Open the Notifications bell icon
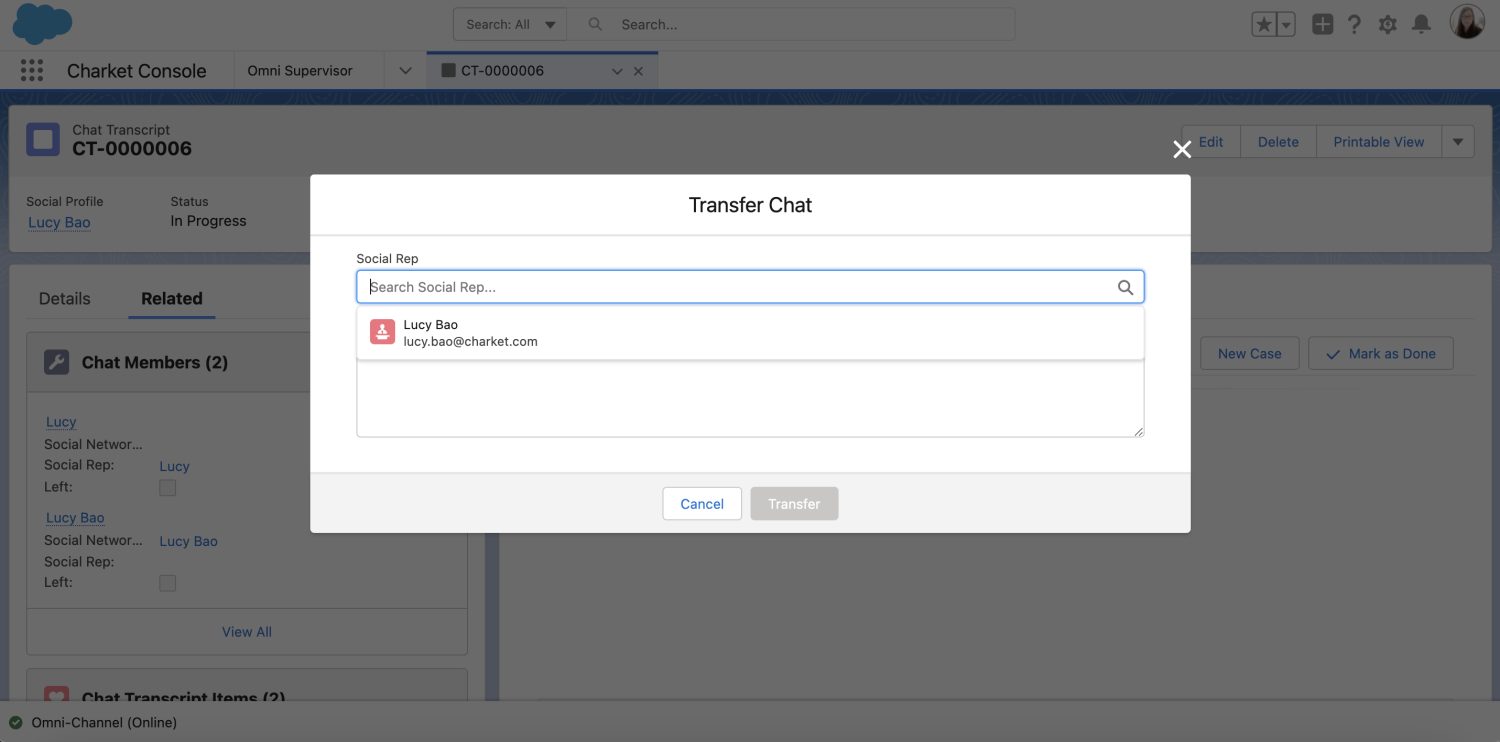This screenshot has width=1500, height=742. coord(1421,24)
